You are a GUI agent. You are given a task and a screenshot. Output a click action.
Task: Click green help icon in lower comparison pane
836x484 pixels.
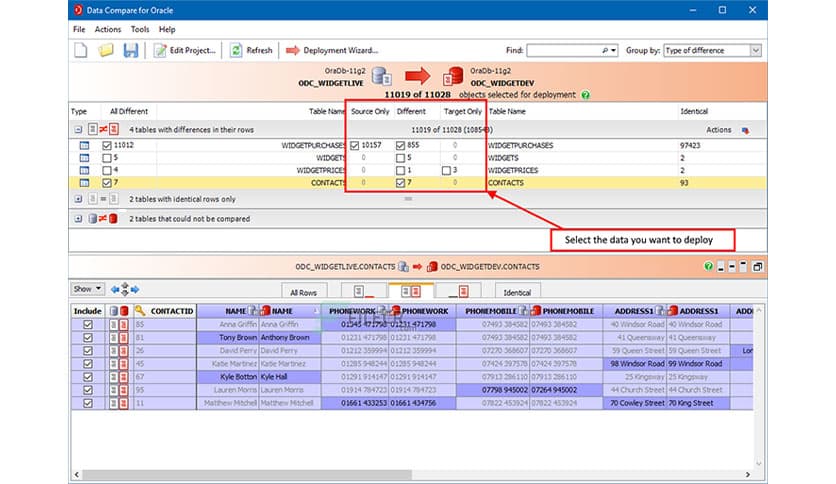pyautogui.click(x=708, y=266)
